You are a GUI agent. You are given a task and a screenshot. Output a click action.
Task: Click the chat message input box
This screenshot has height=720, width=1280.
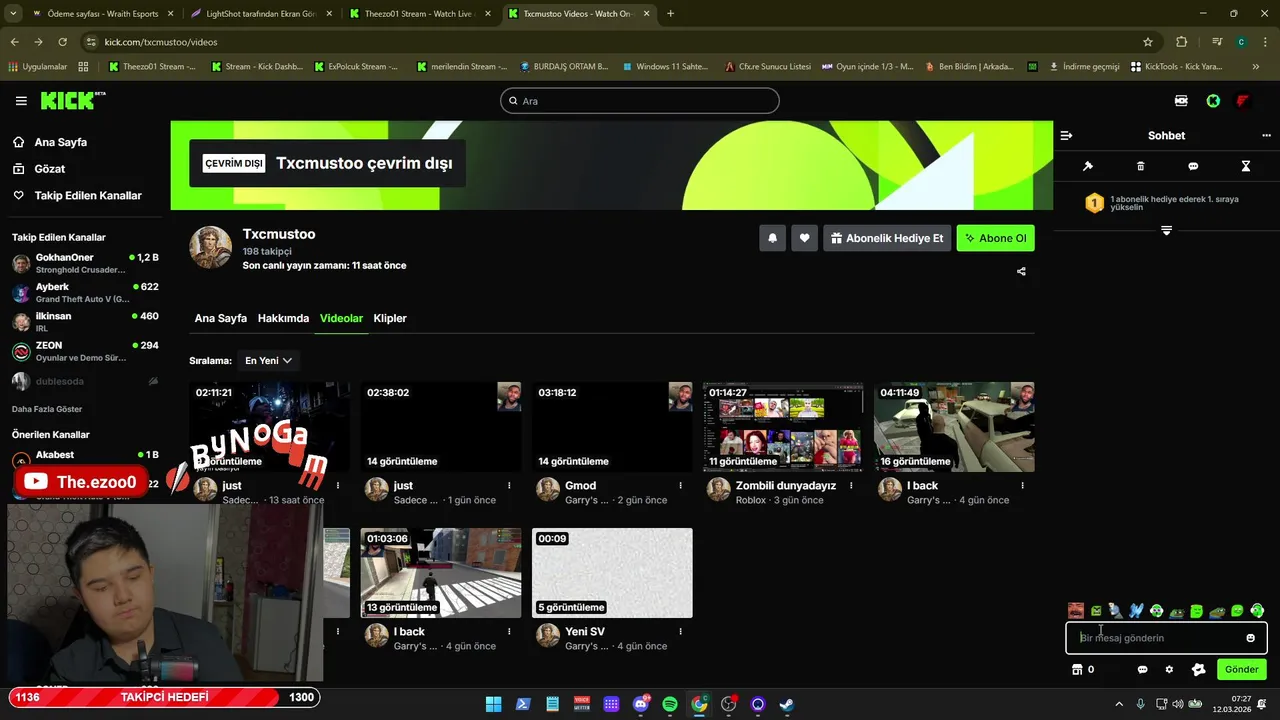tap(1166, 638)
